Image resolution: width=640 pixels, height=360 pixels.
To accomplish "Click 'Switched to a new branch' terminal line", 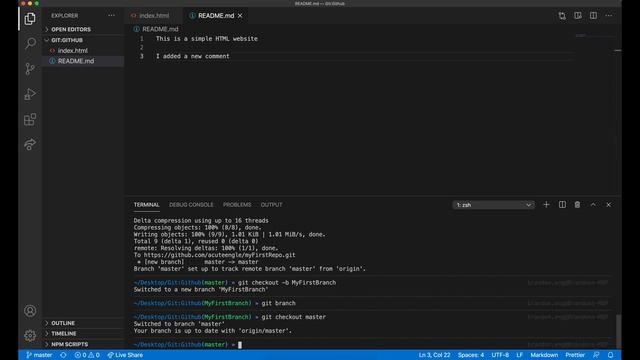I will pos(201,290).
